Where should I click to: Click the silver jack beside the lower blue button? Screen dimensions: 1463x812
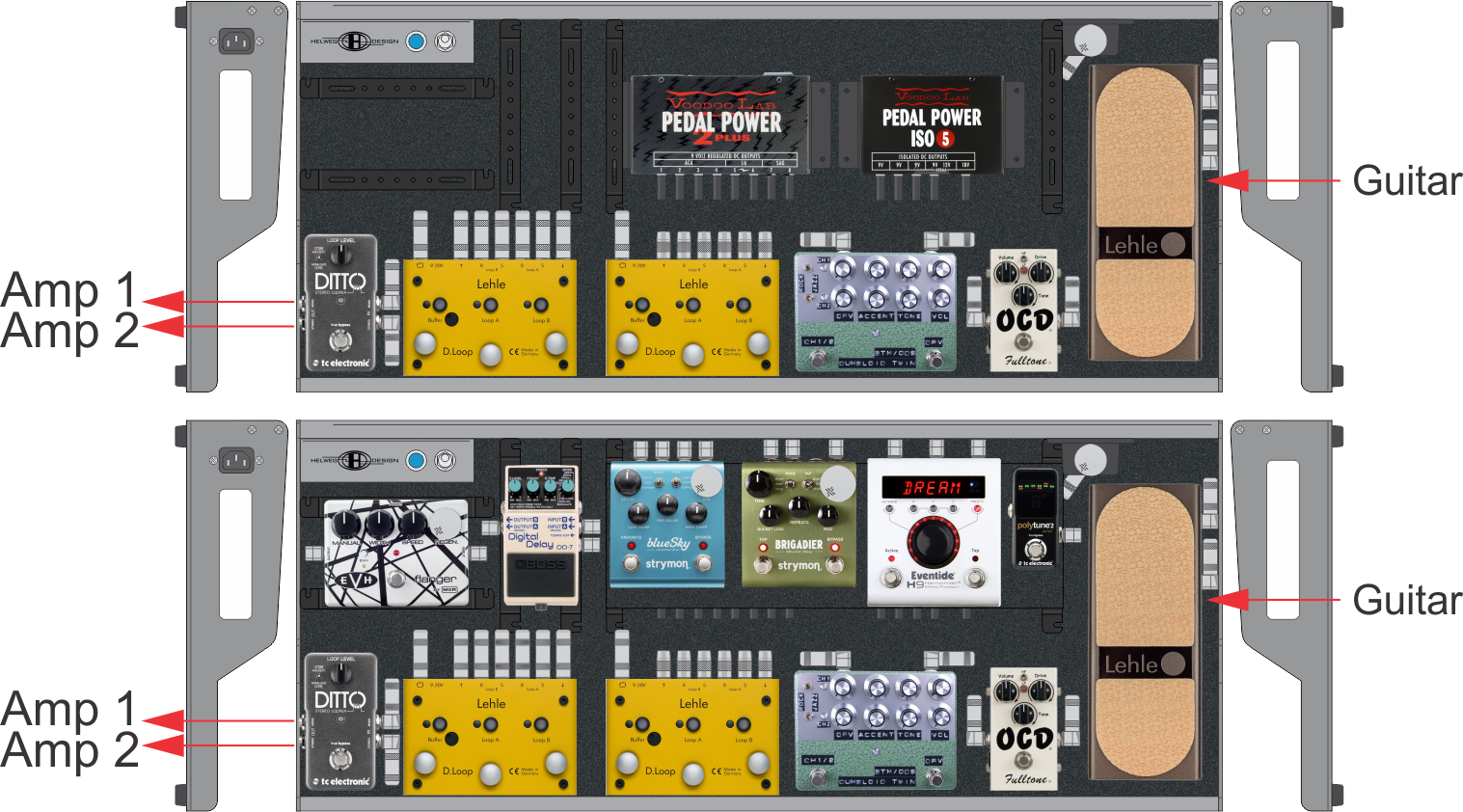click(x=445, y=460)
